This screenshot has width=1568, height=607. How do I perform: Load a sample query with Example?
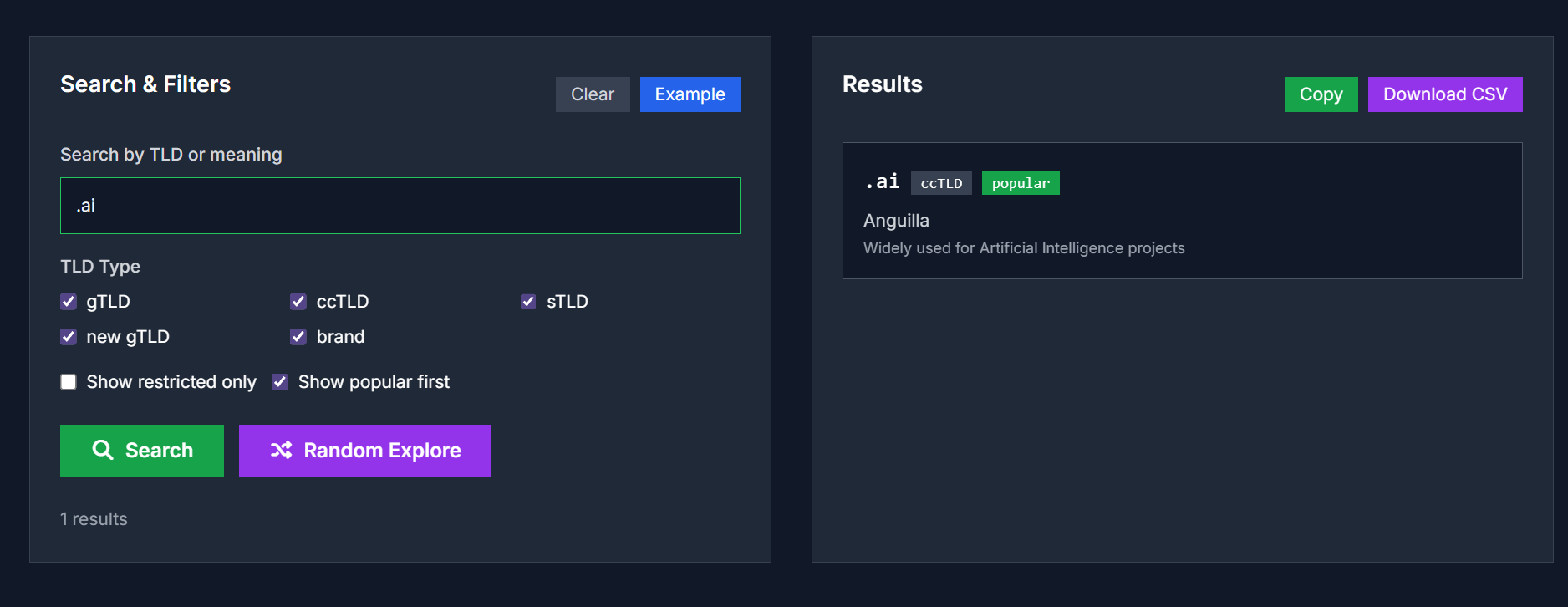click(x=690, y=94)
